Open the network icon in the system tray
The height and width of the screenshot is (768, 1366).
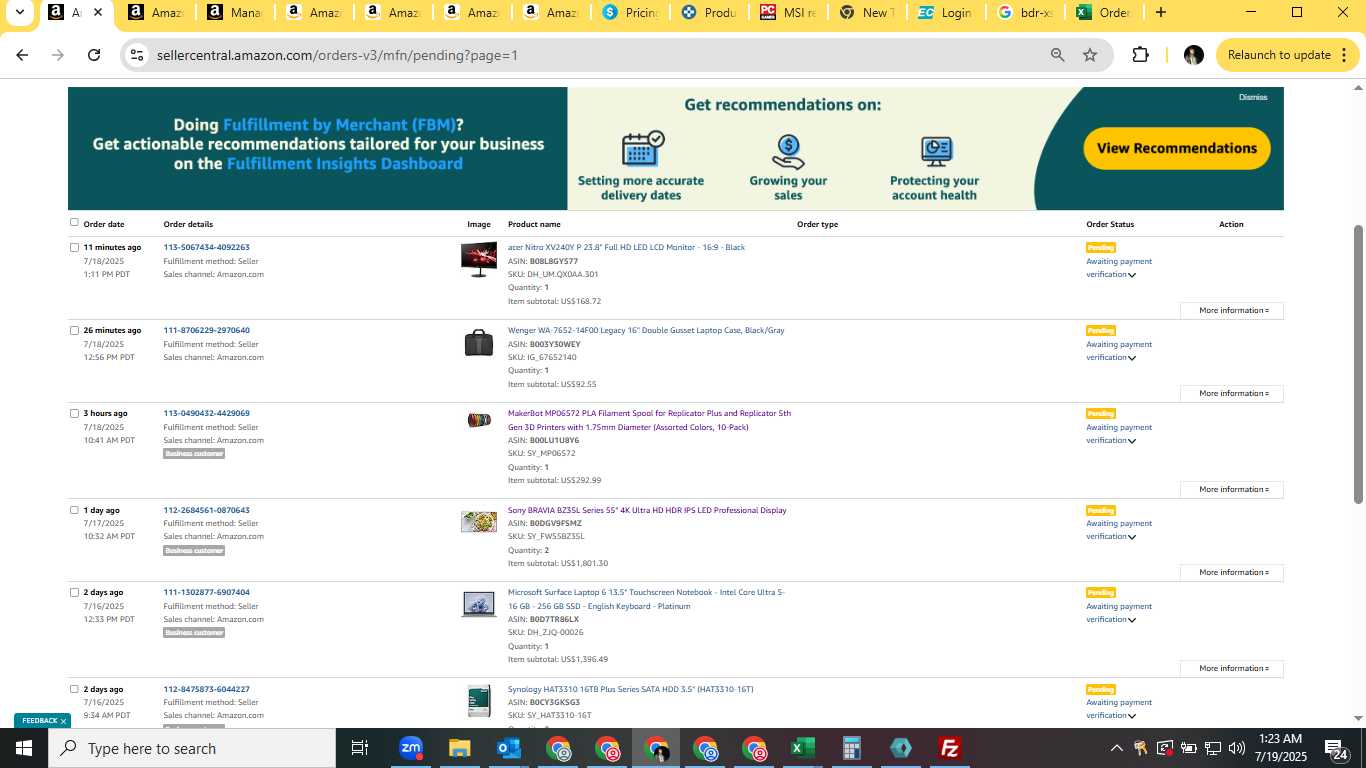[x=1213, y=748]
